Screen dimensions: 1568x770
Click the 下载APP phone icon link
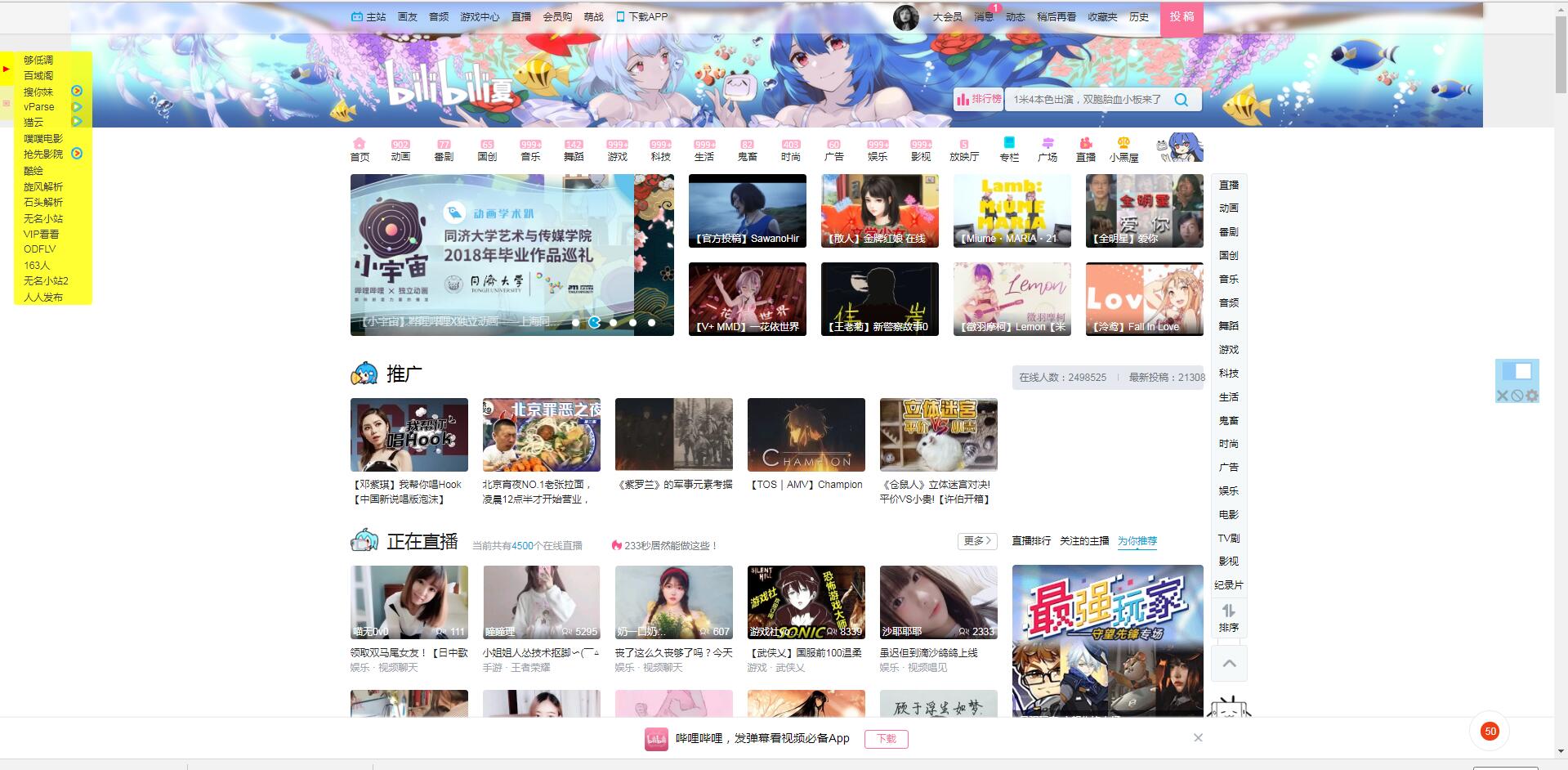coord(641,16)
